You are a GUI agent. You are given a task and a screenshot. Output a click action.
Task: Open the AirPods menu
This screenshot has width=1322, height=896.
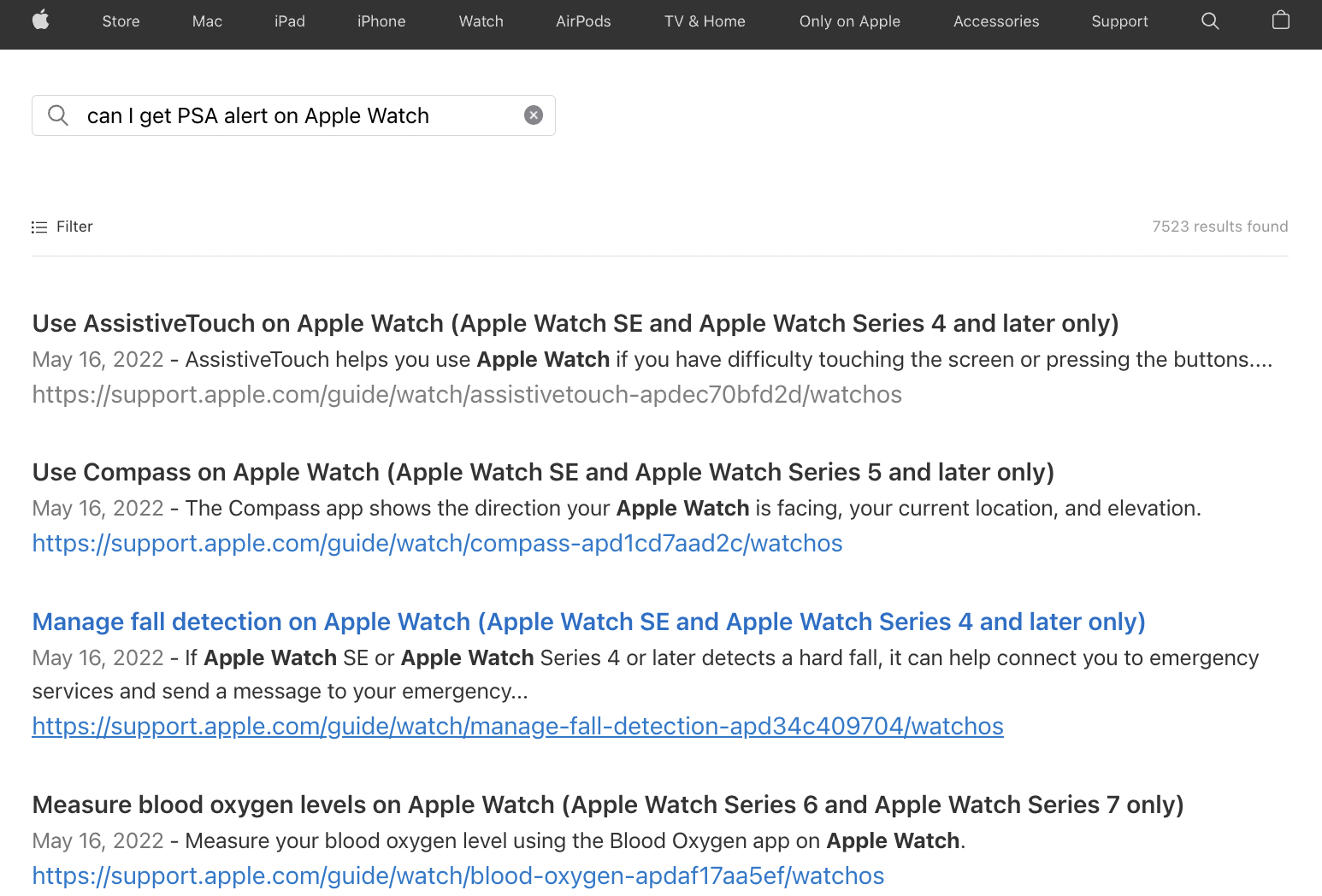pyautogui.click(x=583, y=21)
